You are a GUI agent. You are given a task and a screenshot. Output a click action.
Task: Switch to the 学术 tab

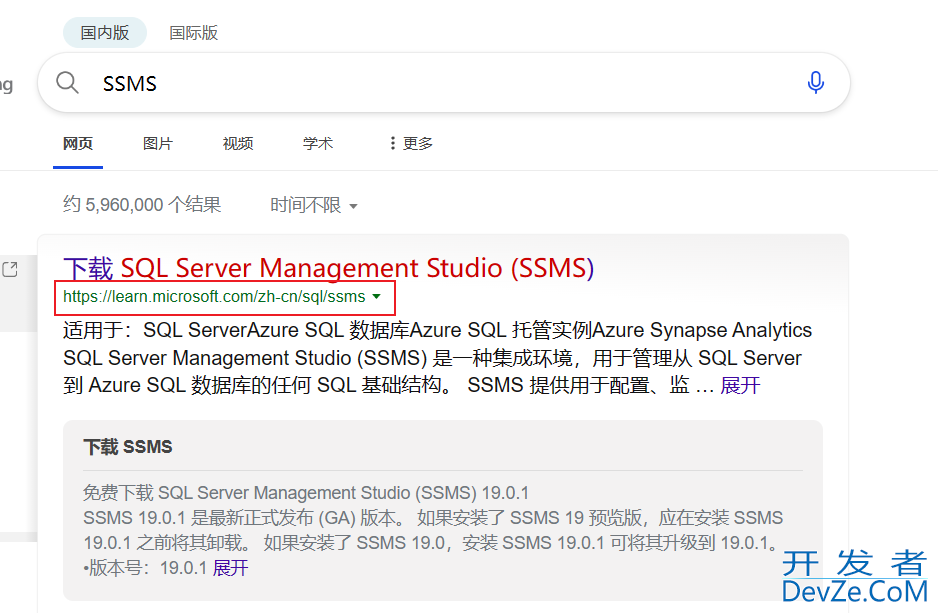[x=318, y=144]
